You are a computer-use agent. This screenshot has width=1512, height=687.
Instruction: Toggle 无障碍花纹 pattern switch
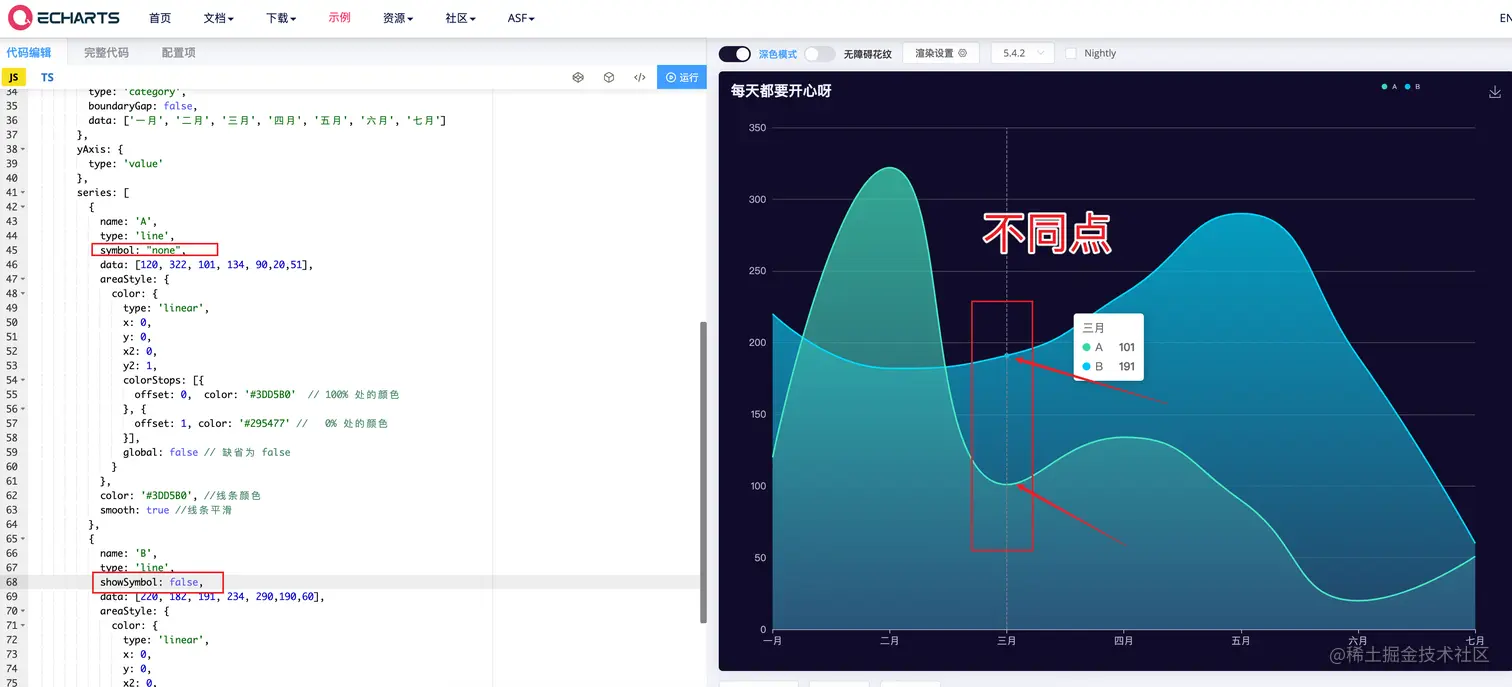click(819, 54)
